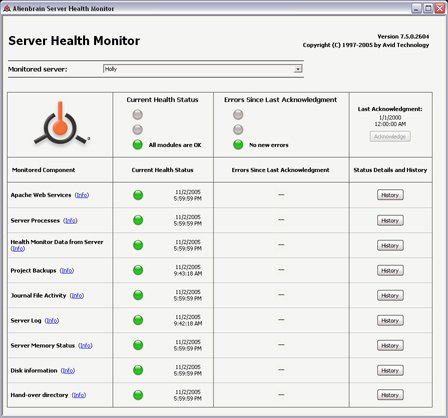Click the green status light for Disk information
448x418 pixels.
pyautogui.click(x=138, y=370)
